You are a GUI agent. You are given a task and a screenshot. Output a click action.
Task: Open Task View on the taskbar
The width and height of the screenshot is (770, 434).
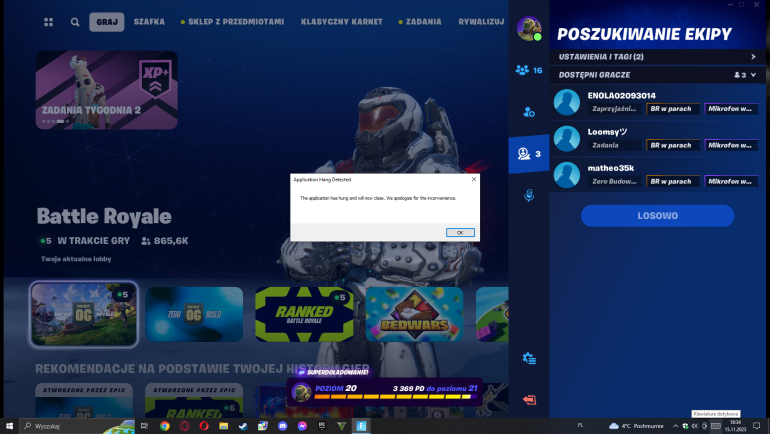(144, 426)
